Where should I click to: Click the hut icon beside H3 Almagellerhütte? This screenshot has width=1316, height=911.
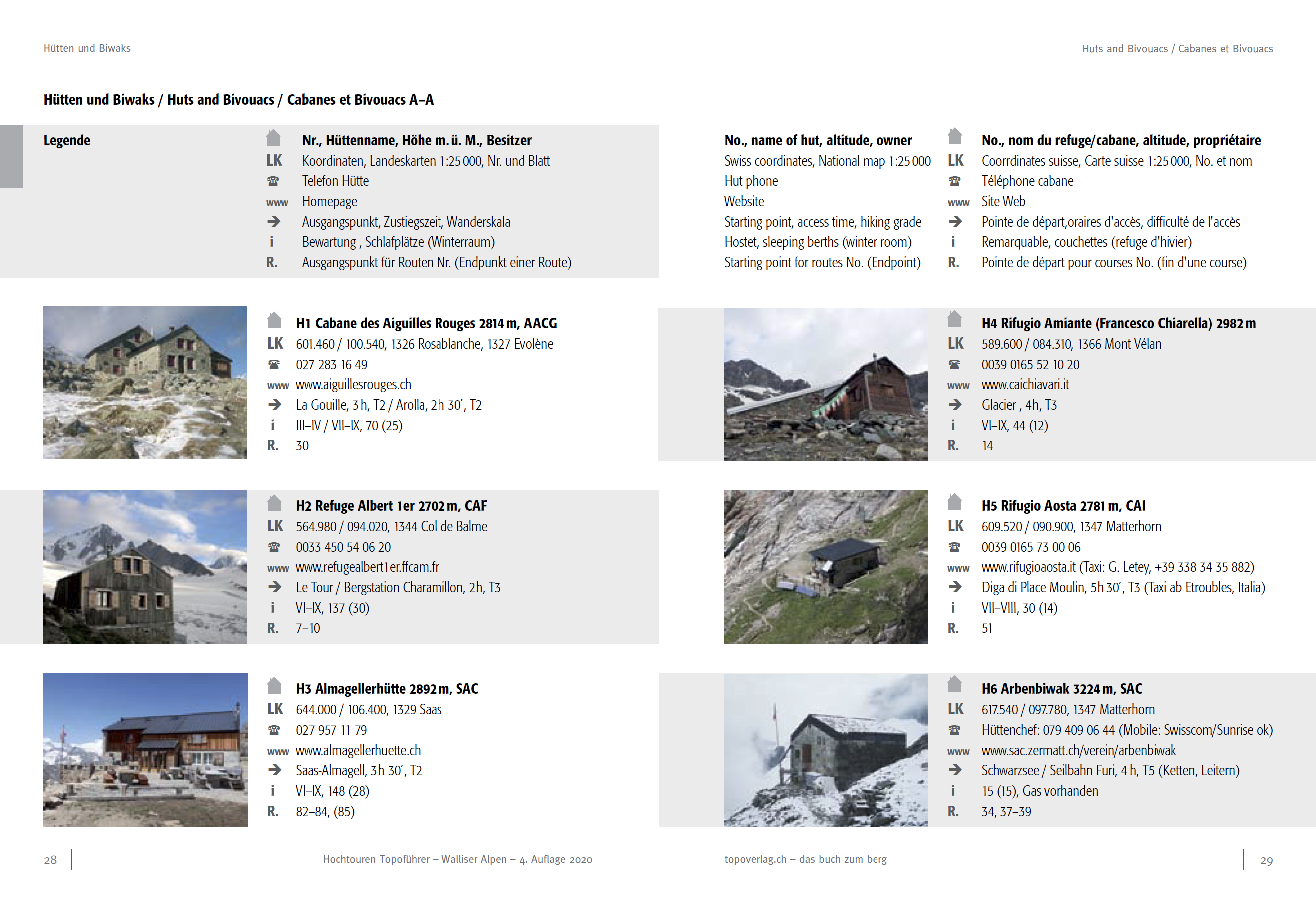tap(274, 686)
